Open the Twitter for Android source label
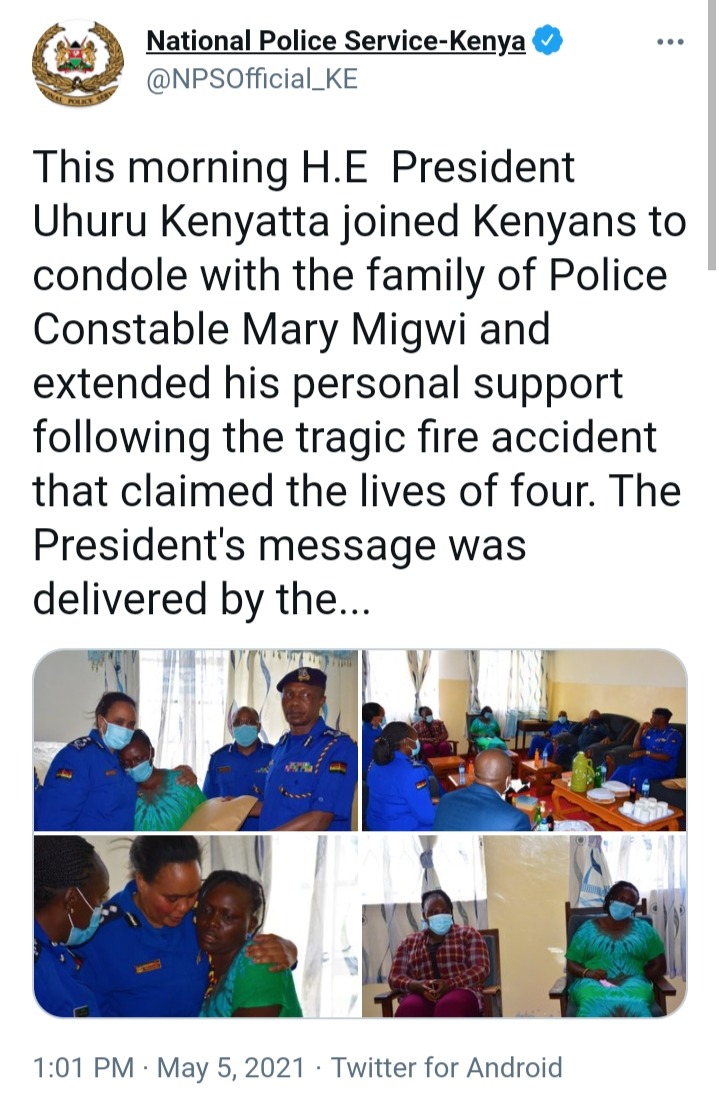 [447, 1067]
